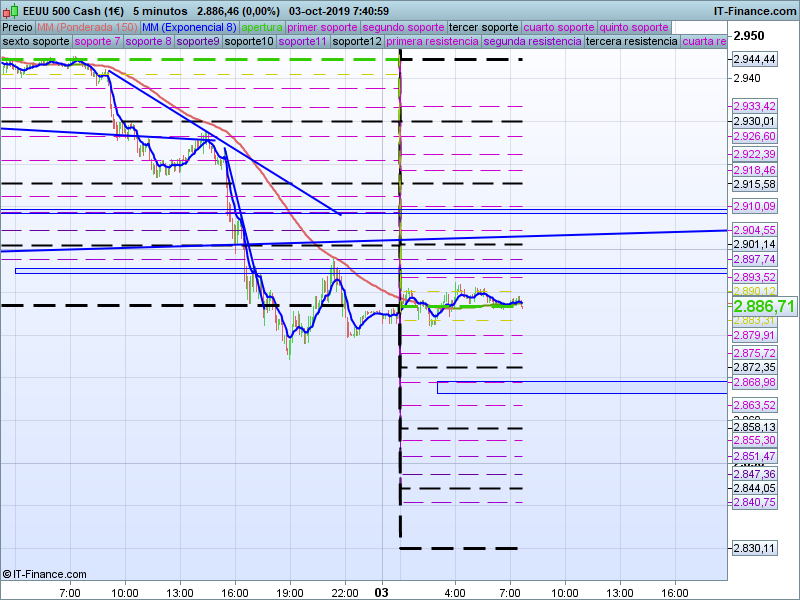Select the sexto soporte label
800x600 pixels.
pos(35,42)
